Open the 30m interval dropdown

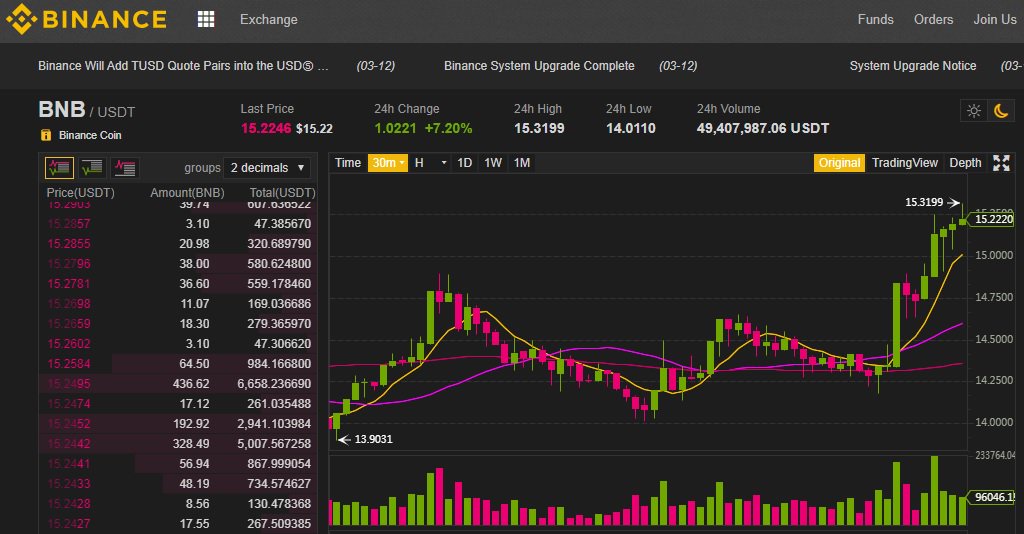(388, 163)
